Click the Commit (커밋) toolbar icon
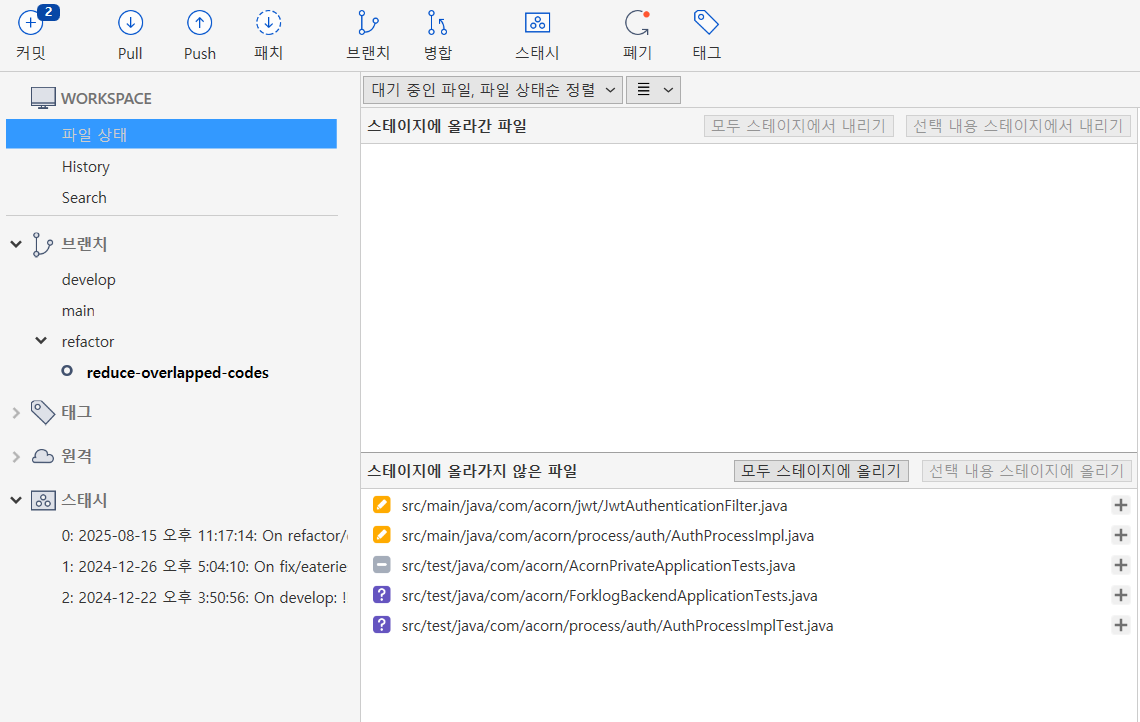The image size is (1140, 722). click(31, 24)
